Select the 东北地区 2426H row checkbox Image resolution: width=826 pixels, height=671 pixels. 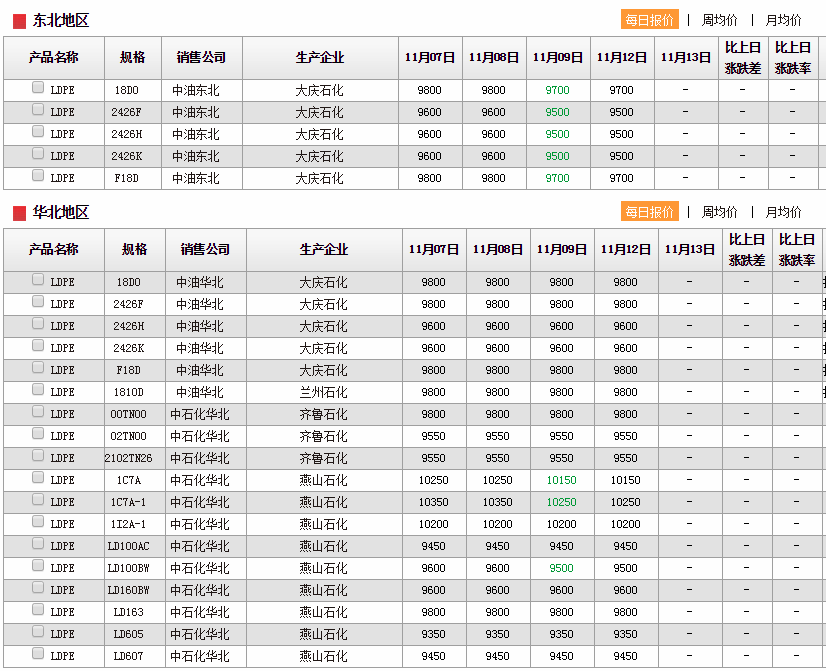point(37,132)
